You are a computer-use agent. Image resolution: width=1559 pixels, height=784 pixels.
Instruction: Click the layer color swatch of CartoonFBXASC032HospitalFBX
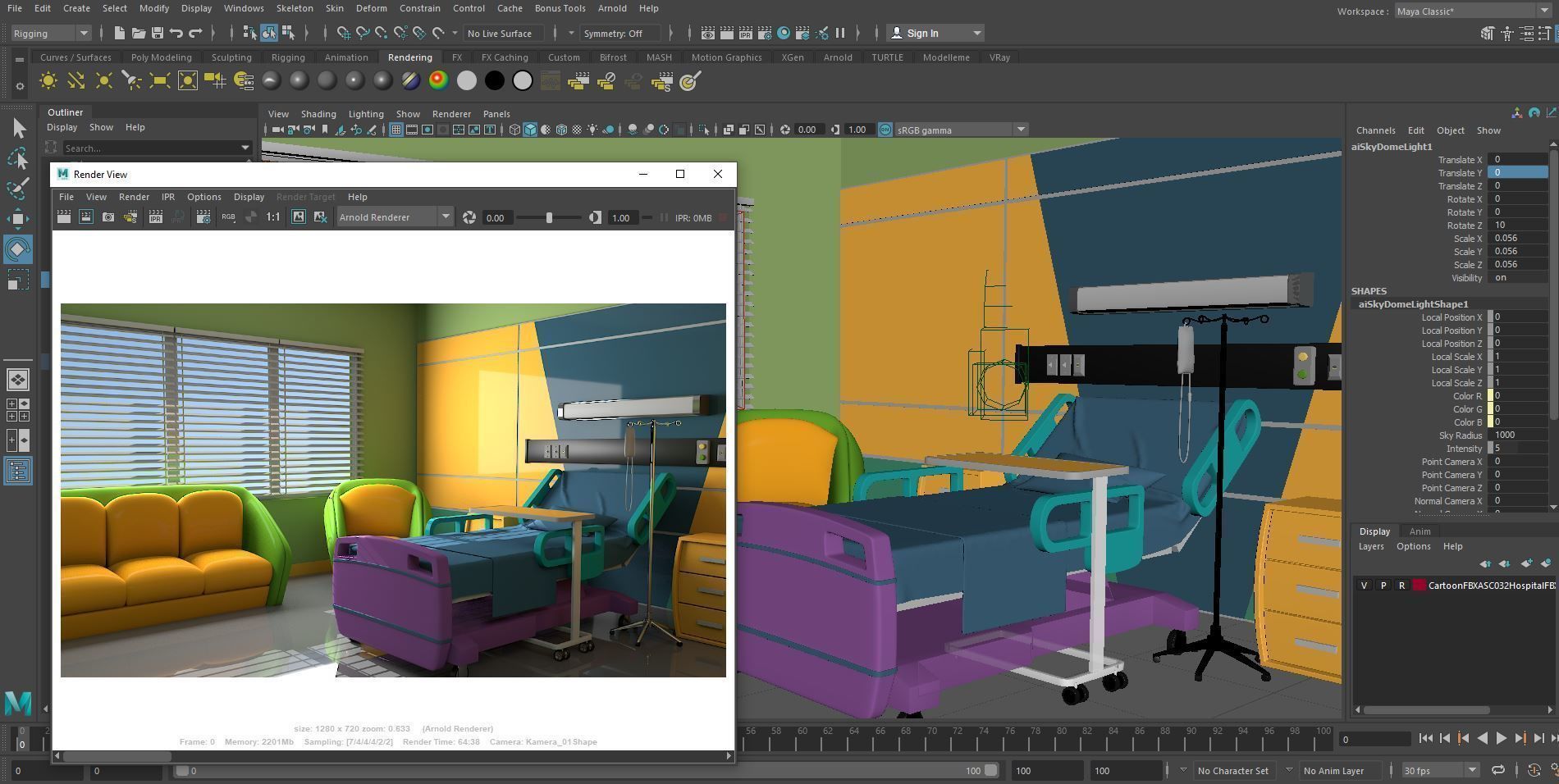pyautogui.click(x=1419, y=585)
